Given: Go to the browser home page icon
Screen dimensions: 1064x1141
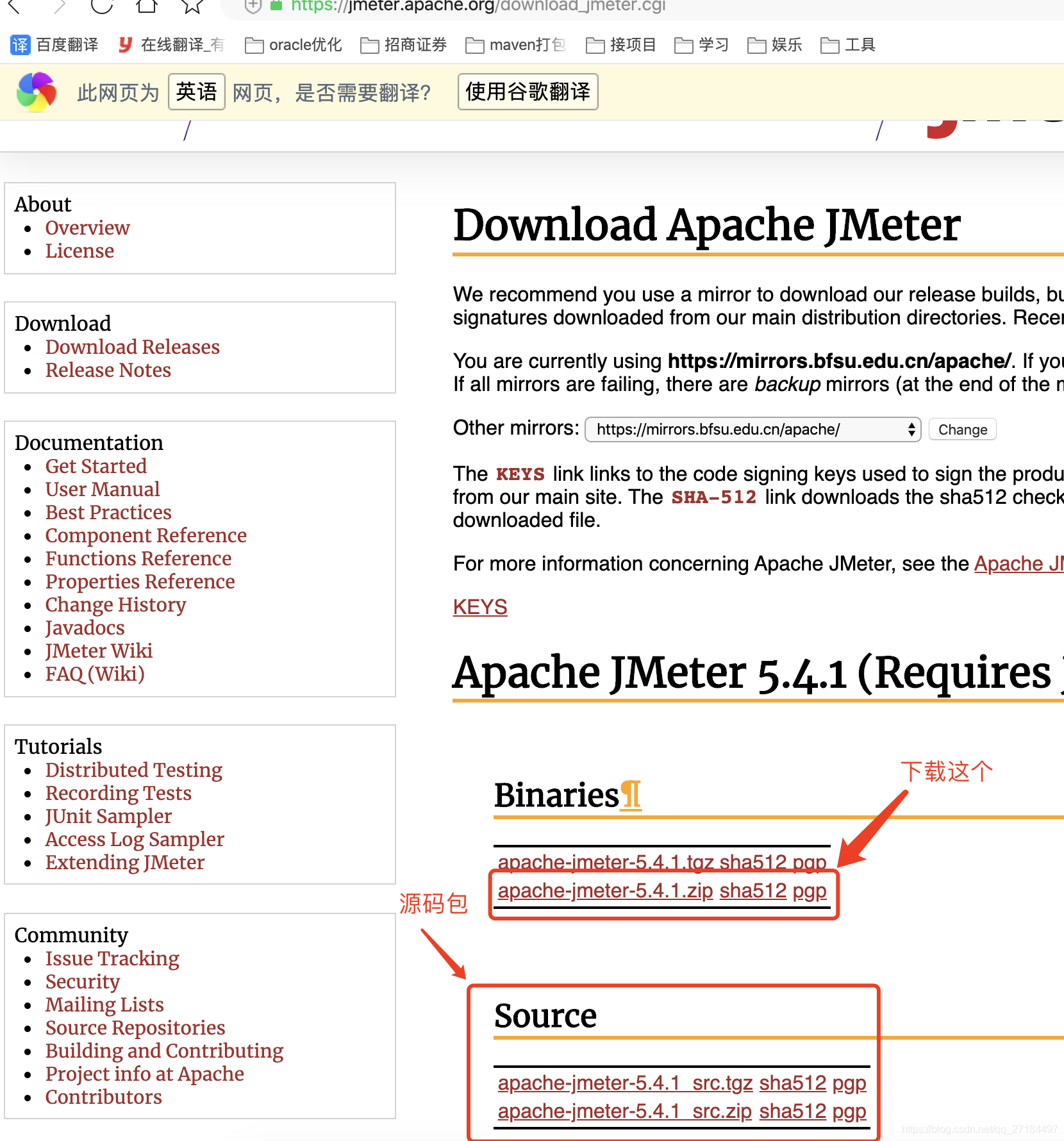Looking at the screenshot, I should point(147,6).
